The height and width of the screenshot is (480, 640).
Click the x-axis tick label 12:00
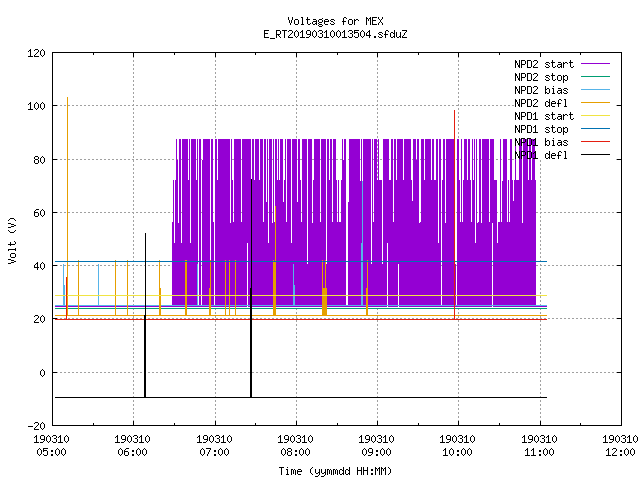[620, 452]
